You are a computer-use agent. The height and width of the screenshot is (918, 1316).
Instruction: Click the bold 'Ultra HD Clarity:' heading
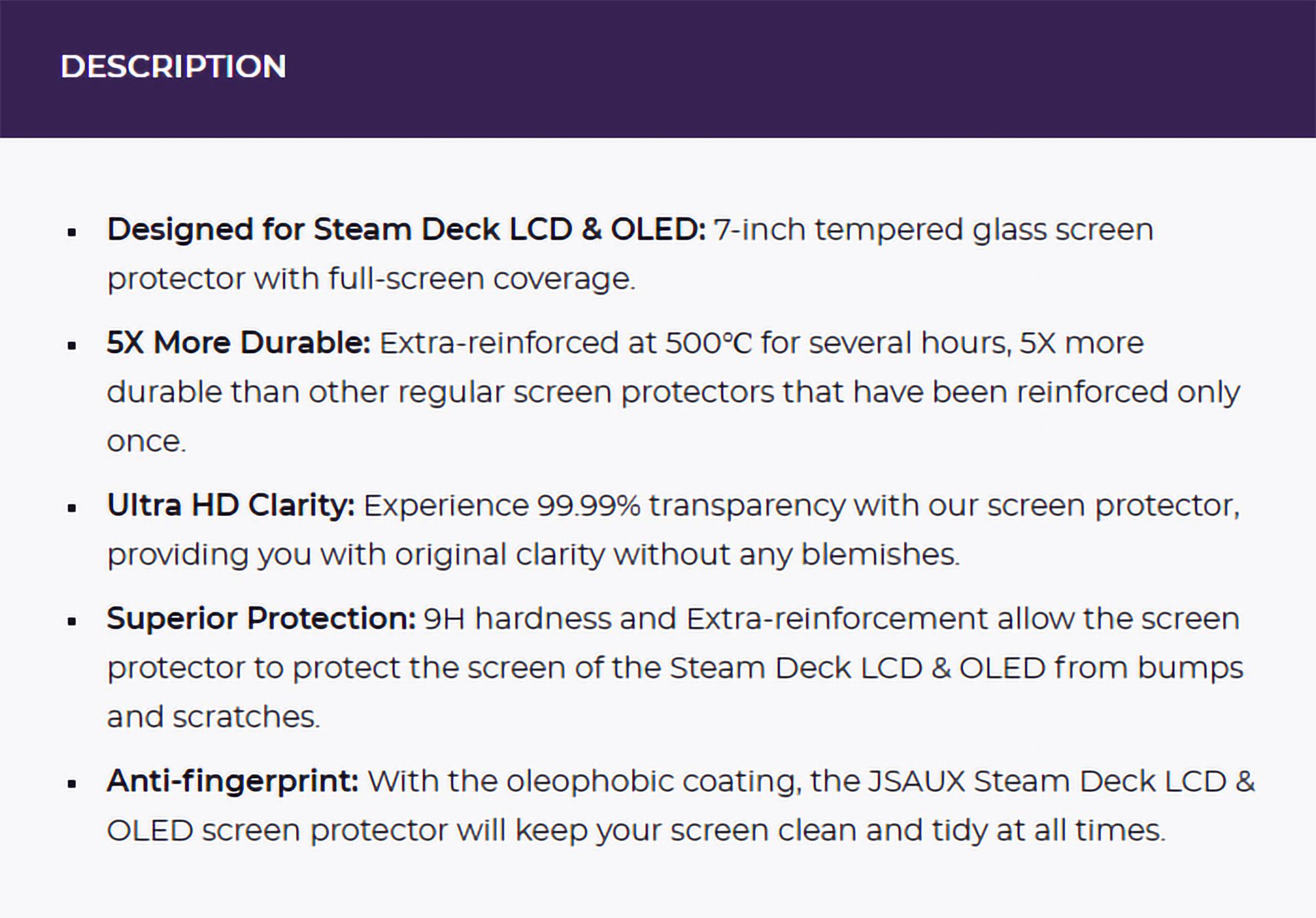231,506
